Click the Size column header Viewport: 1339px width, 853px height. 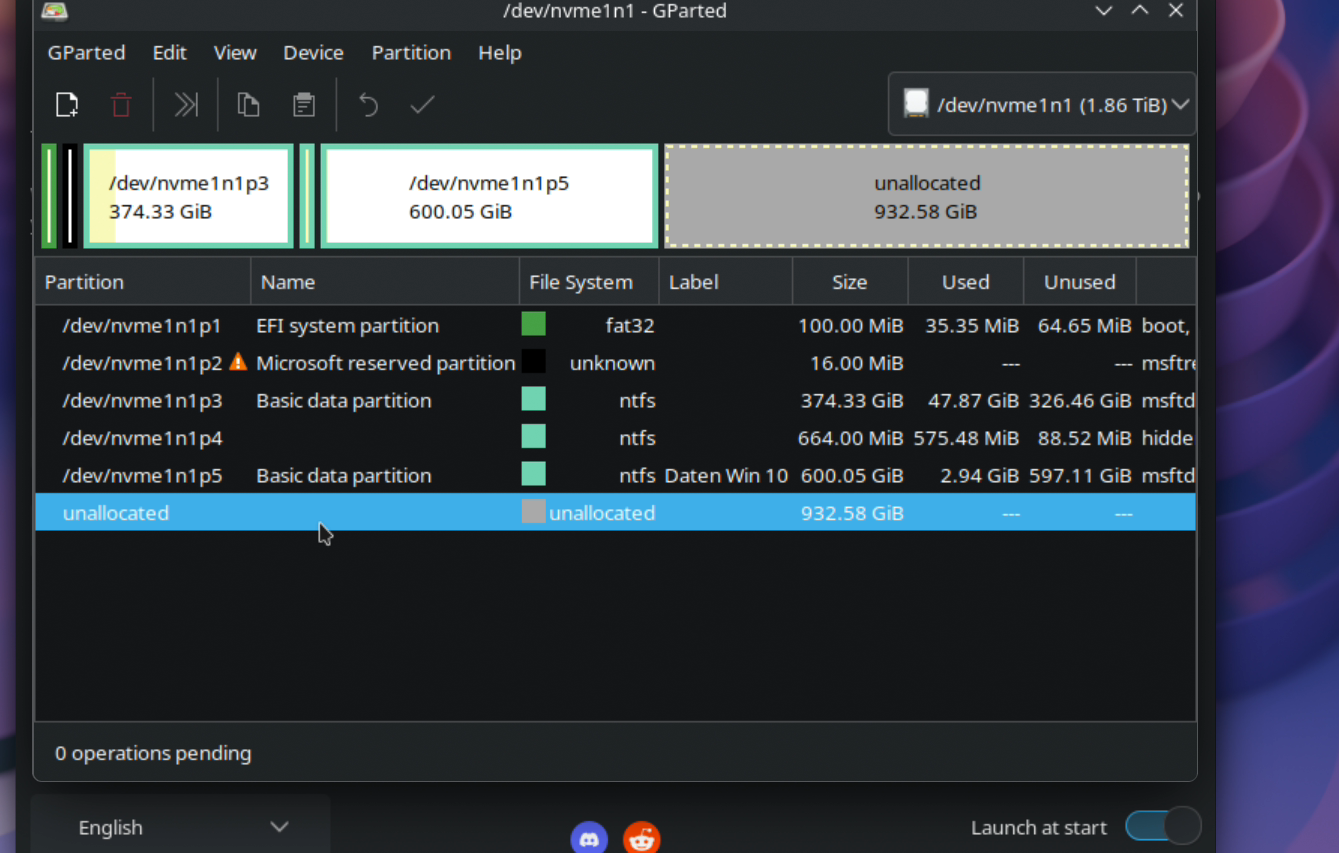[x=850, y=282]
